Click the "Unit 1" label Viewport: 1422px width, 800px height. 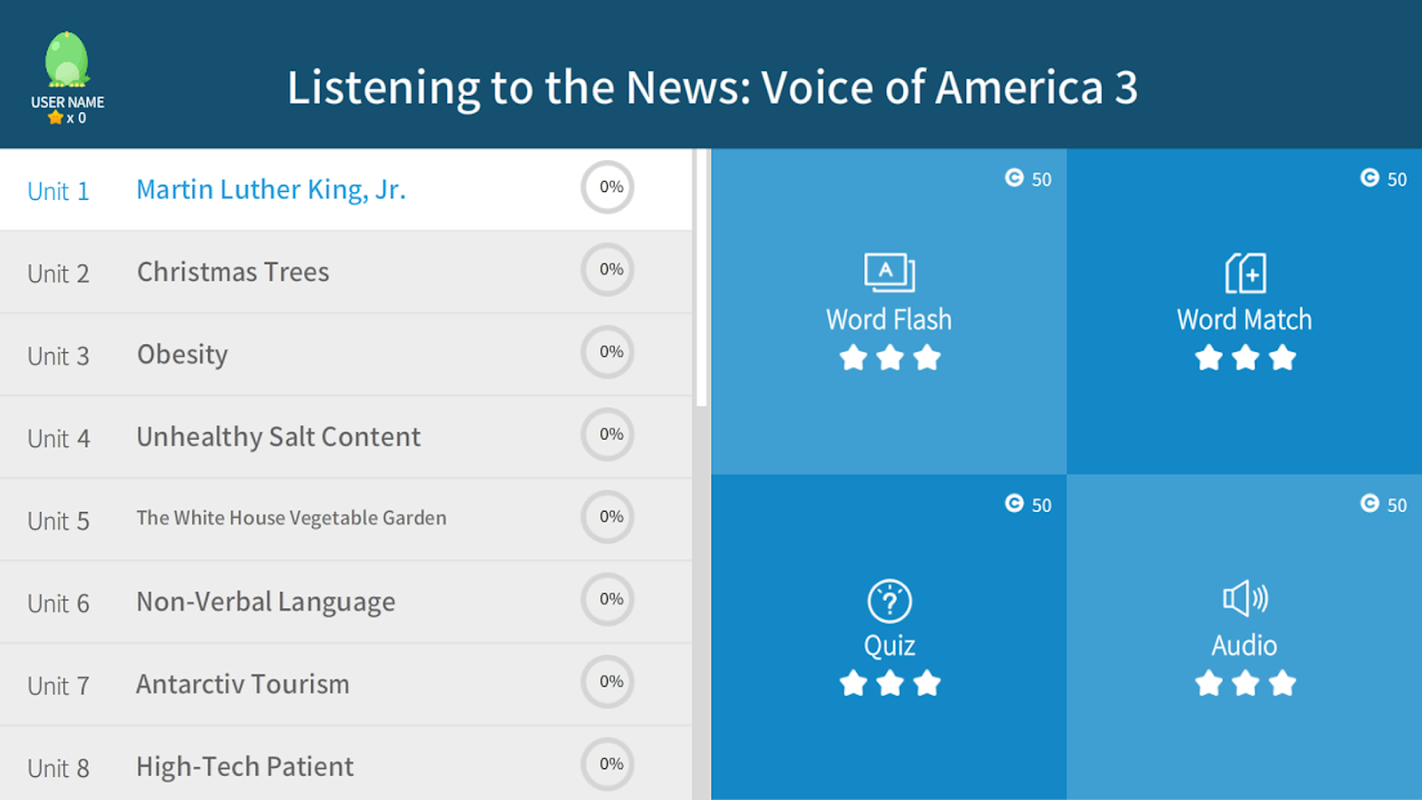tap(58, 191)
